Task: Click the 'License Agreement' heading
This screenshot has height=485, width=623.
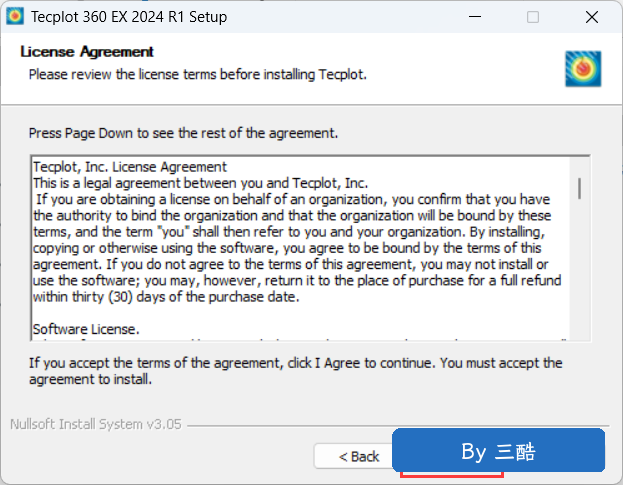Action: [x=87, y=52]
